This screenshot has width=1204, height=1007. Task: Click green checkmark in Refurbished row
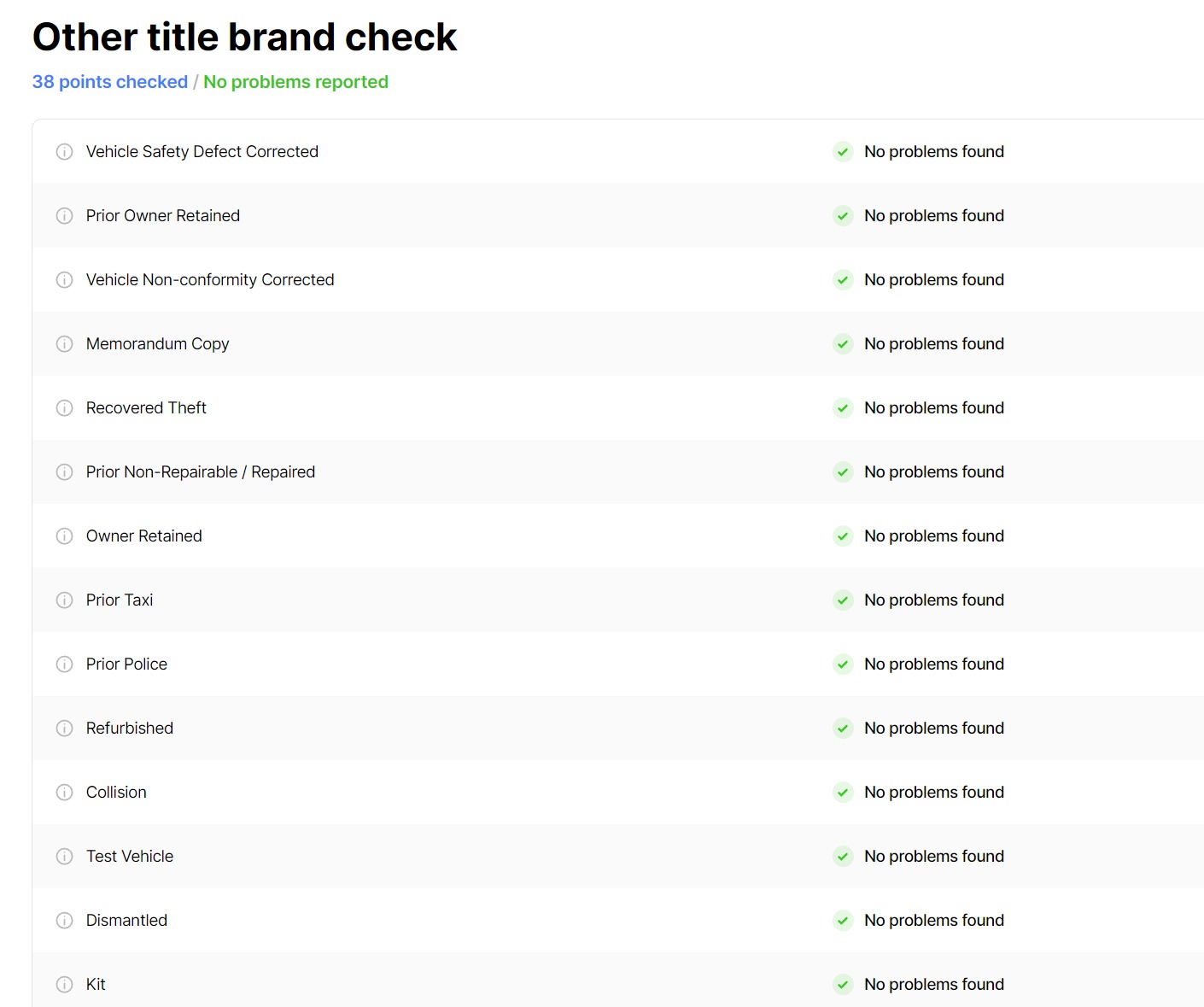[843, 729]
